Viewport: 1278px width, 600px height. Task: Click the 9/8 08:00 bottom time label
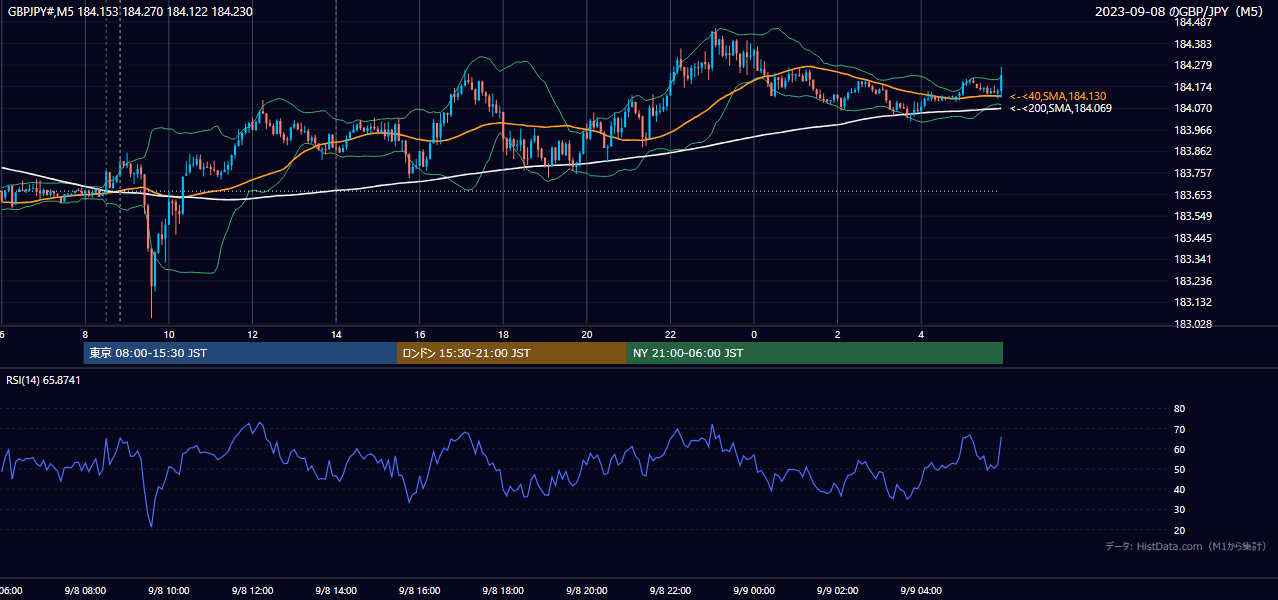(x=85, y=591)
